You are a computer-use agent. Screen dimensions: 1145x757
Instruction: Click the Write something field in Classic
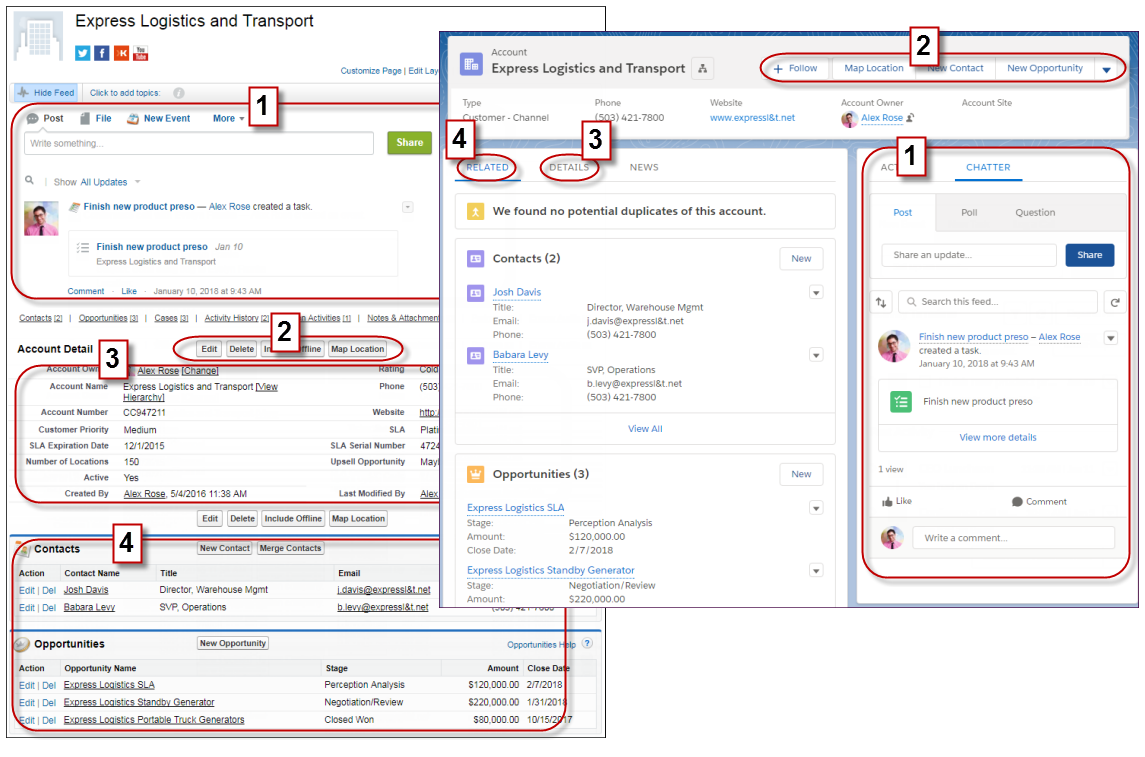(199, 143)
